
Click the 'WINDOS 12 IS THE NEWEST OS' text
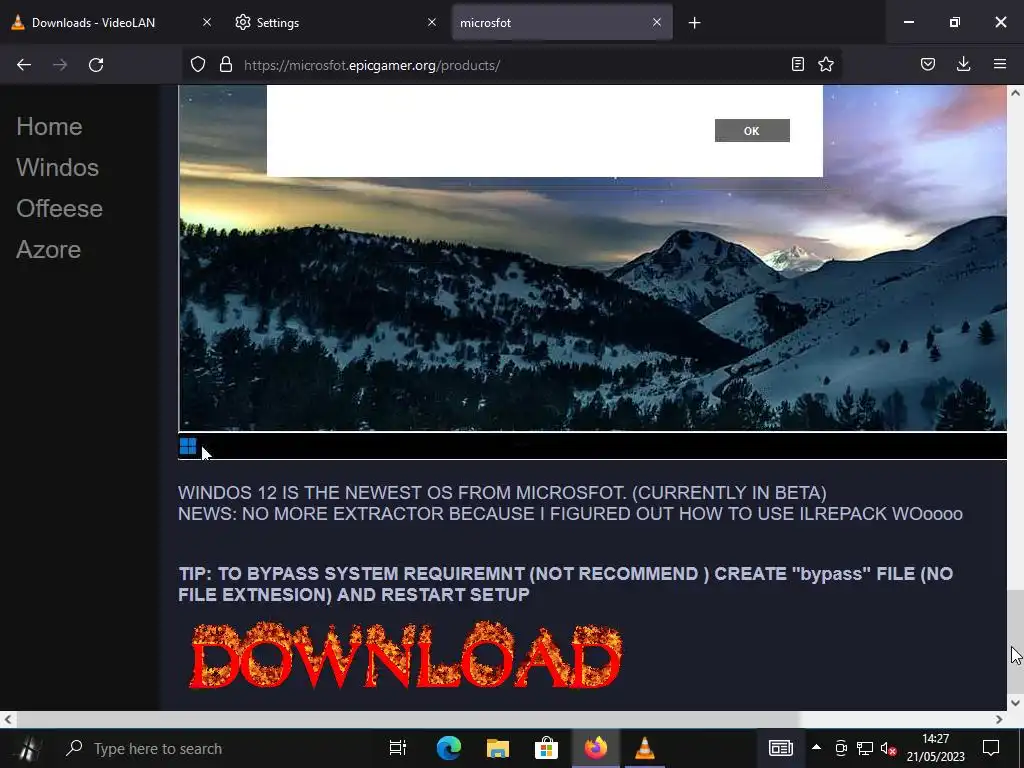coord(503,492)
